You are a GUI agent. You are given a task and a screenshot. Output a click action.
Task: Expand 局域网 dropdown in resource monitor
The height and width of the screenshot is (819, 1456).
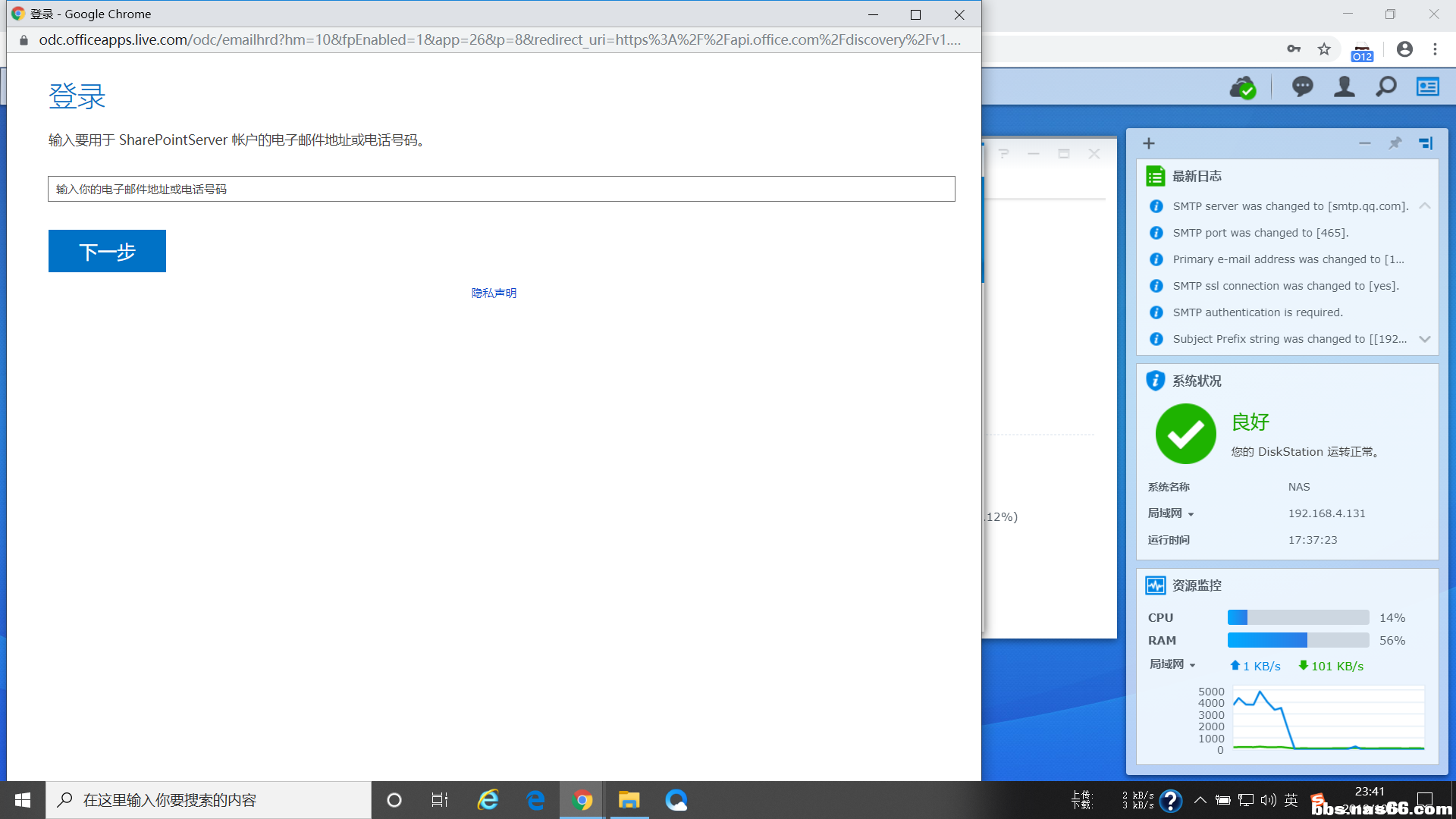coord(1193,665)
